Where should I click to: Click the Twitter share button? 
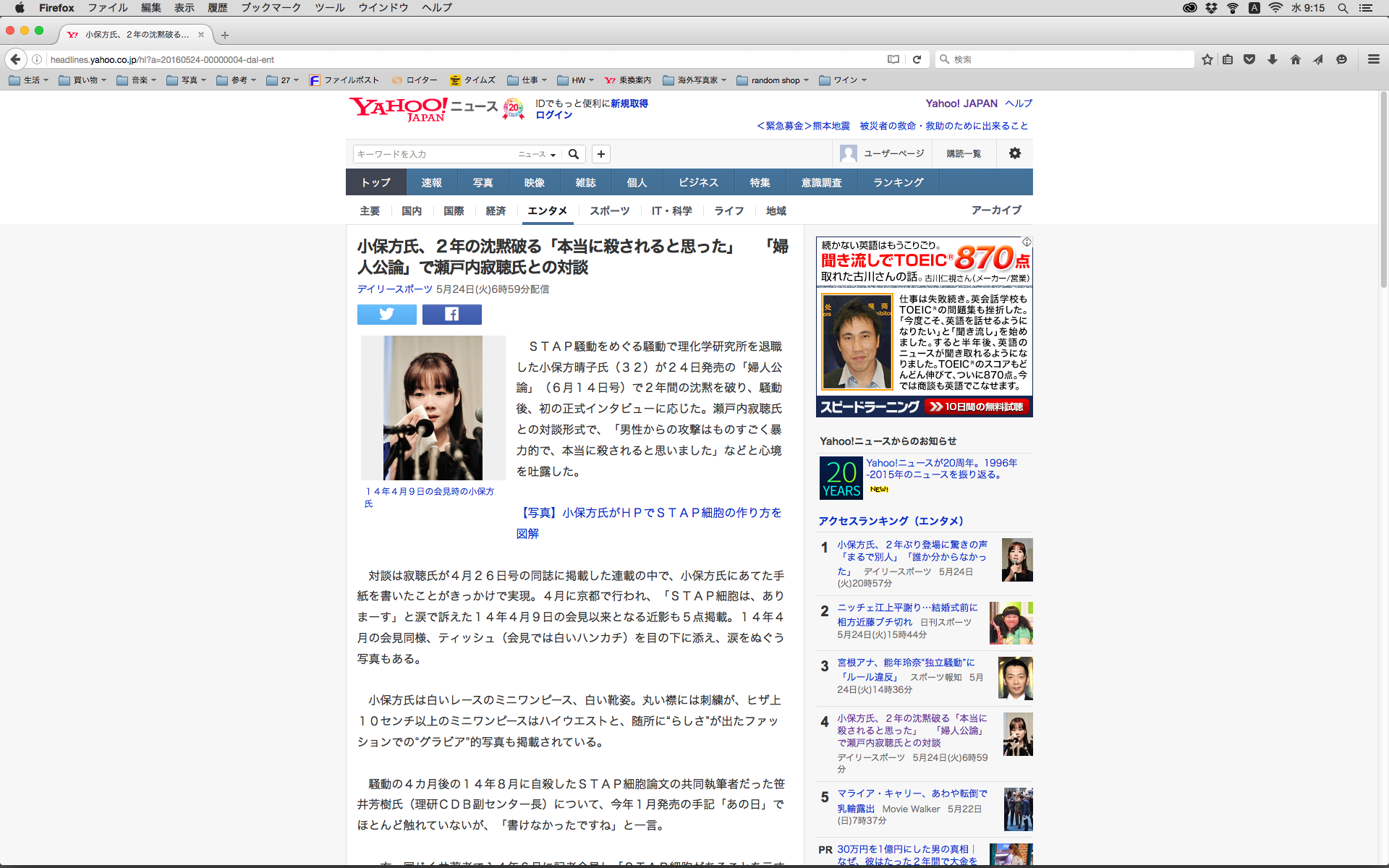[386, 314]
